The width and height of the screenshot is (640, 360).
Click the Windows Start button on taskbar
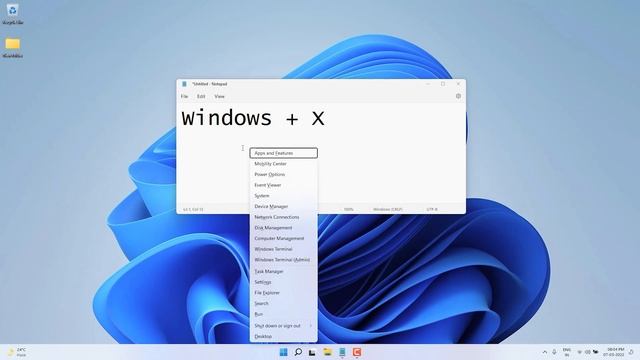coord(283,352)
